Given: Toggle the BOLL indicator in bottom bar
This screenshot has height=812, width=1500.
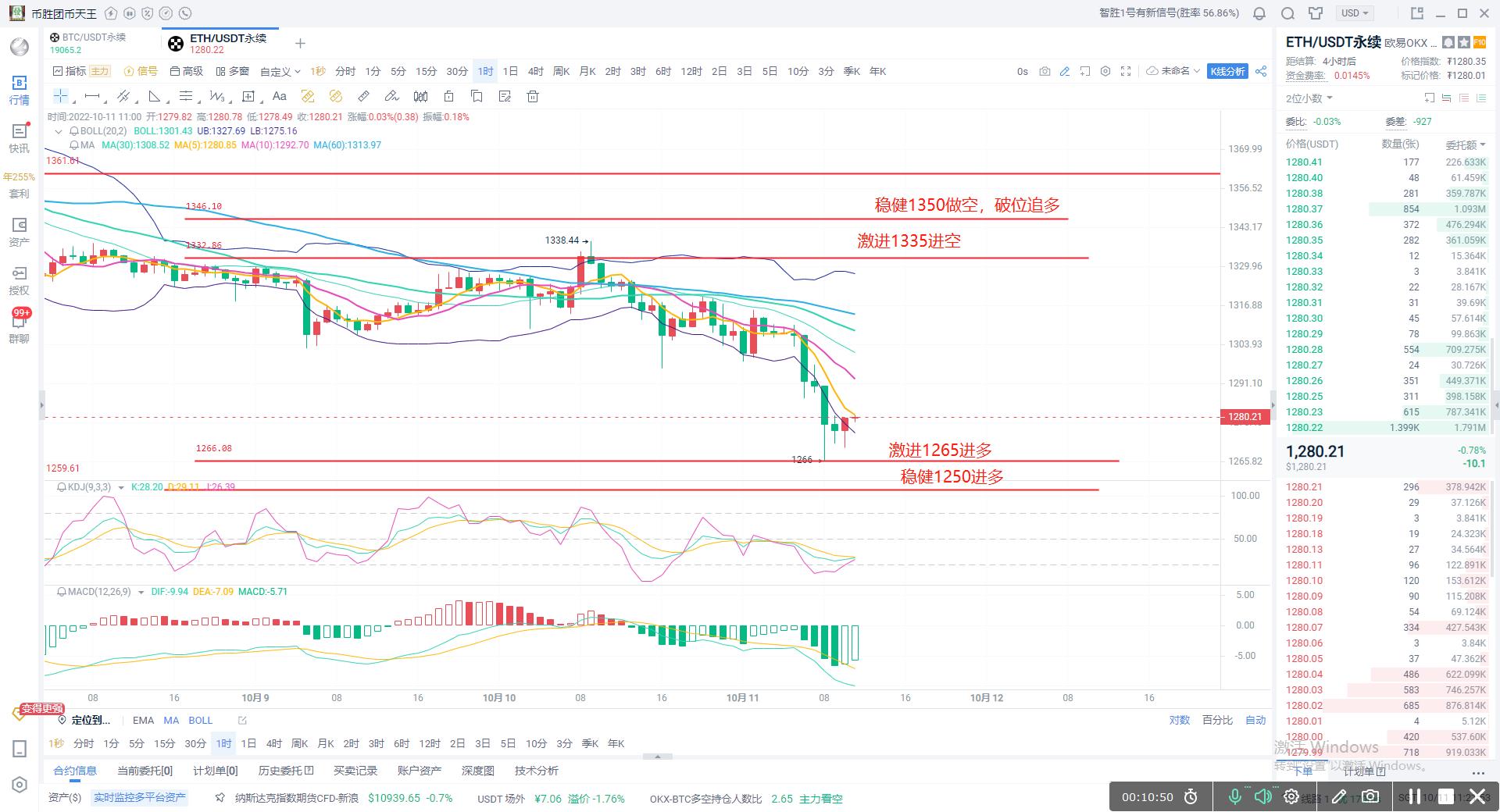Looking at the screenshot, I should click(x=200, y=720).
